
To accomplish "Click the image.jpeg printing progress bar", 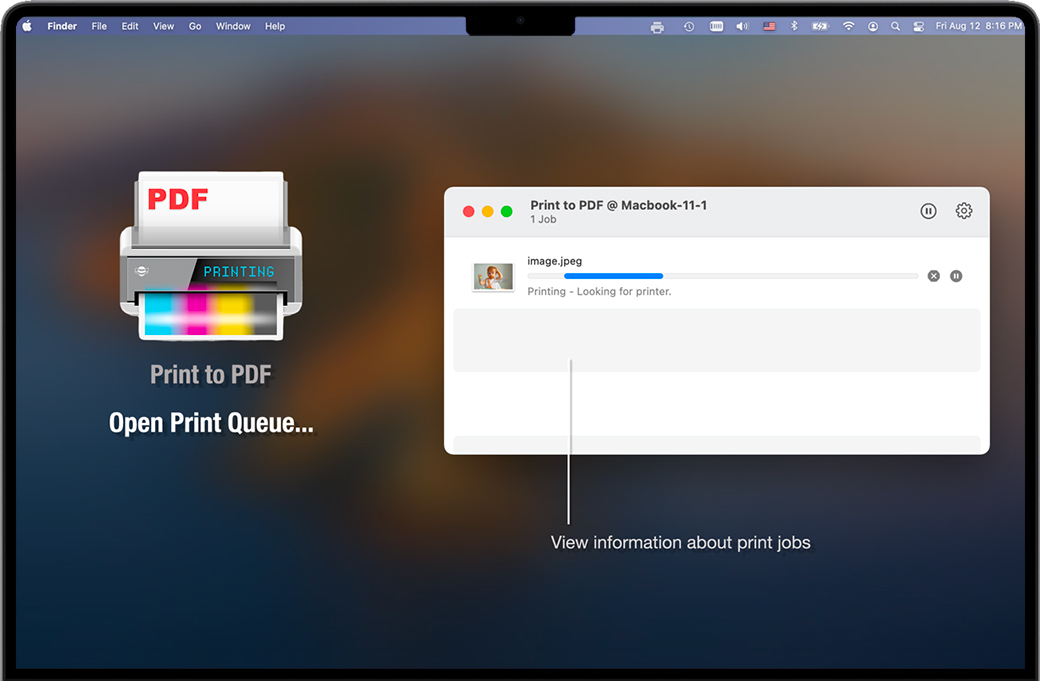I will click(x=722, y=276).
